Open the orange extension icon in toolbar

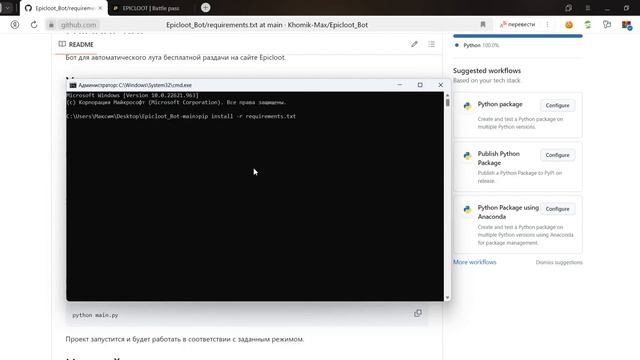[569, 25]
